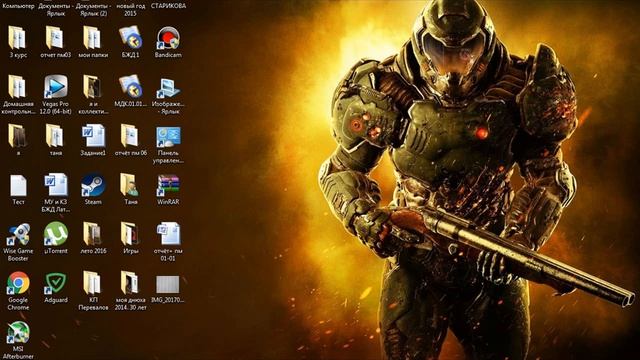Open the я и коллекти... folder

pos(93,87)
